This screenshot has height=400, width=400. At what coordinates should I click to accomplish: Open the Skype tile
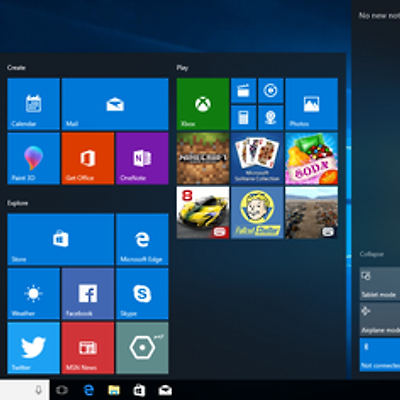tap(142, 294)
